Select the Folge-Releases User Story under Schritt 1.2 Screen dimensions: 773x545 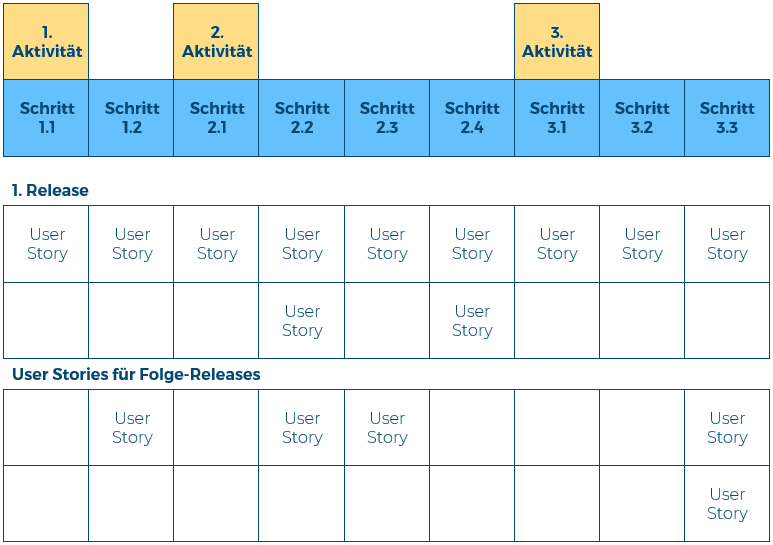(x=132, y=428)
